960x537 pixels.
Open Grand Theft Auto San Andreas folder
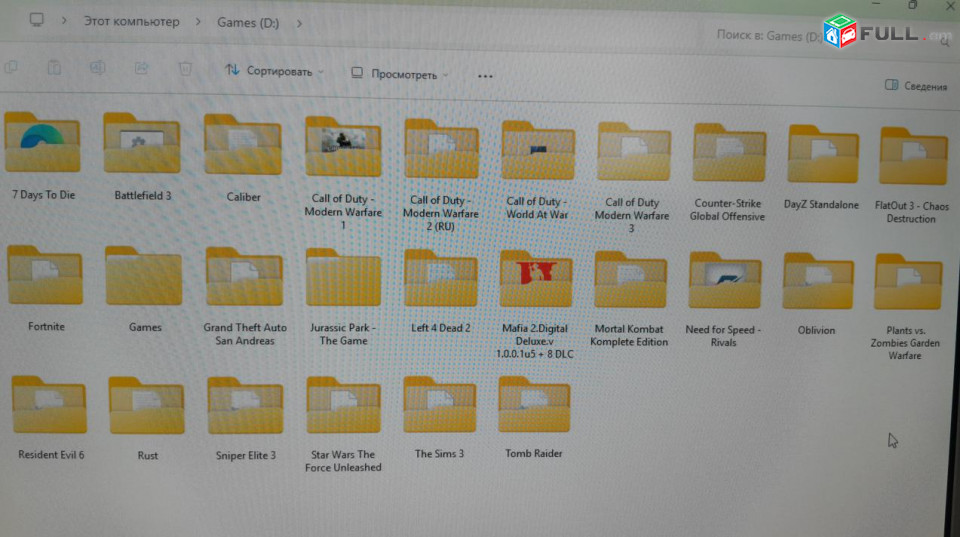click(244, 276)
